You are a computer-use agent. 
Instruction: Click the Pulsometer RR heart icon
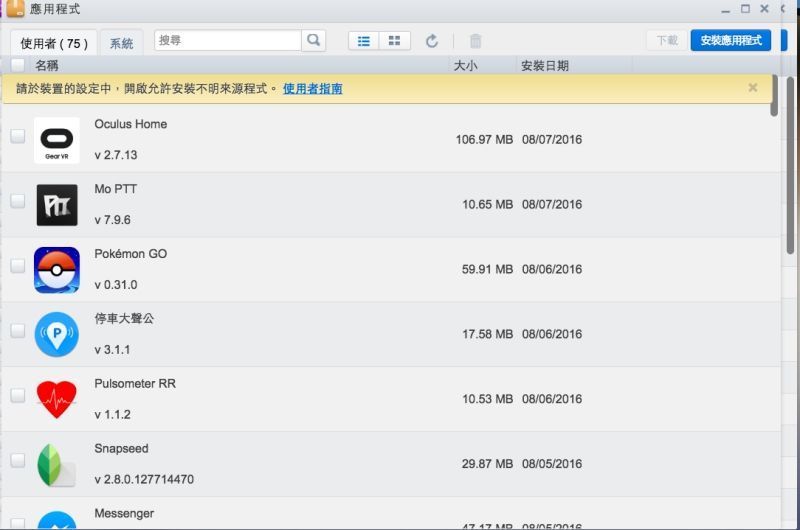tap(56, 399)
